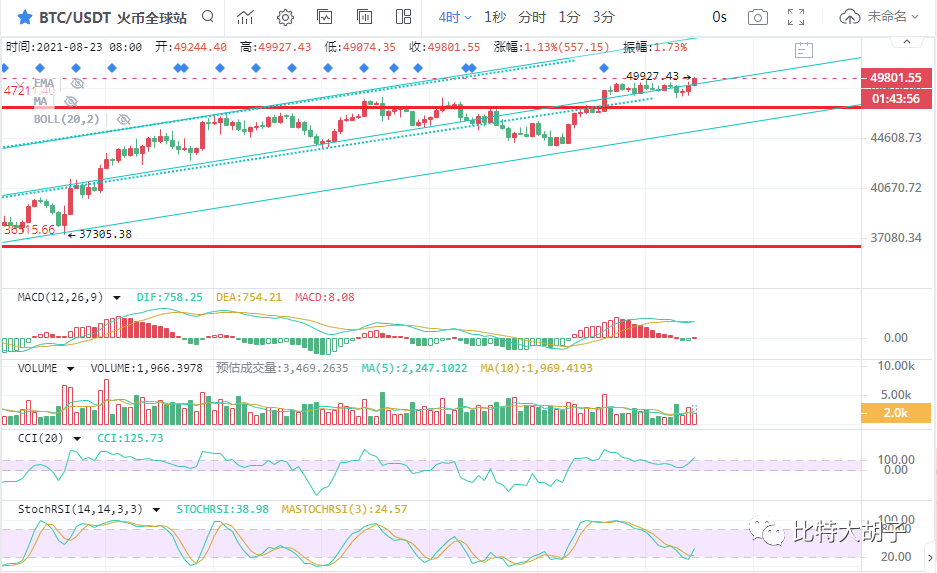
Task: Enter fullscreen mode
Action: [x=796, y=17]
